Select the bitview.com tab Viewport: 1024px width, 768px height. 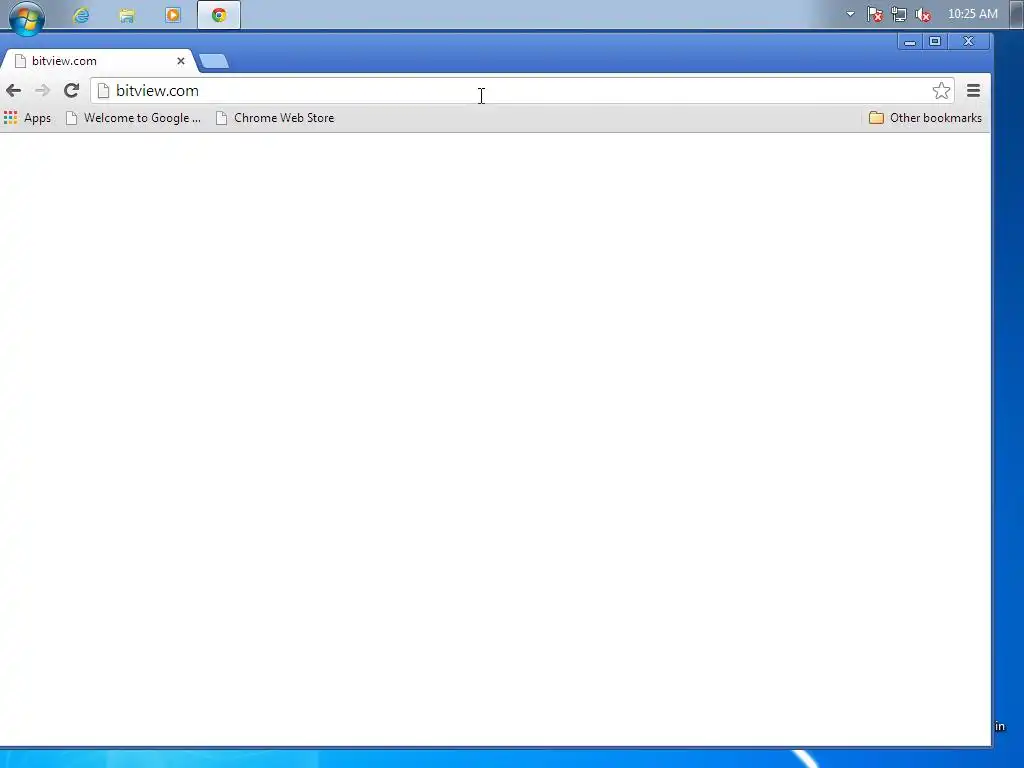coord(97,61)
